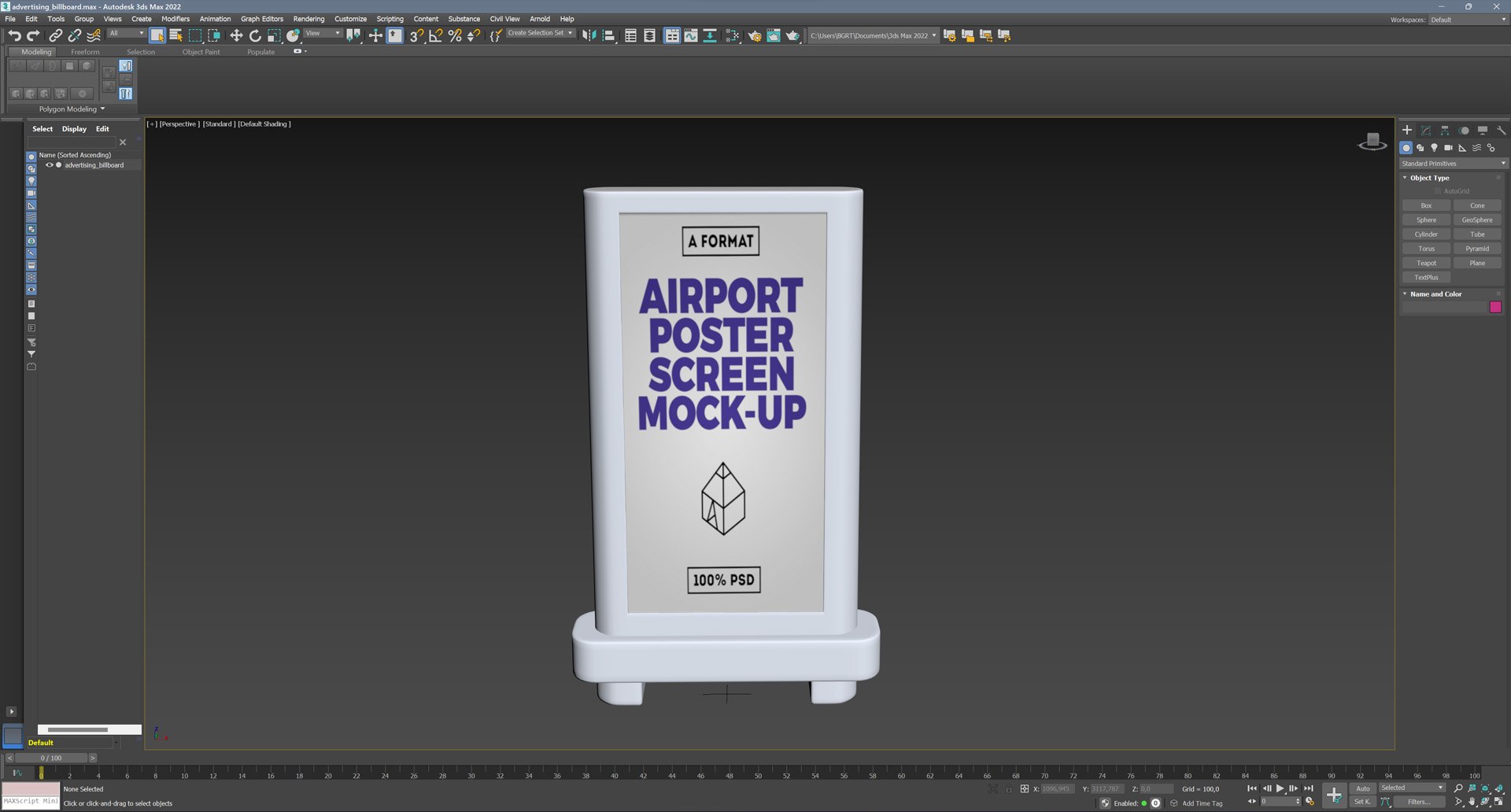Click the Play Animation button
This screenshot has height=812, width=1511.
pyautogui.click(x=1280, y=788)
